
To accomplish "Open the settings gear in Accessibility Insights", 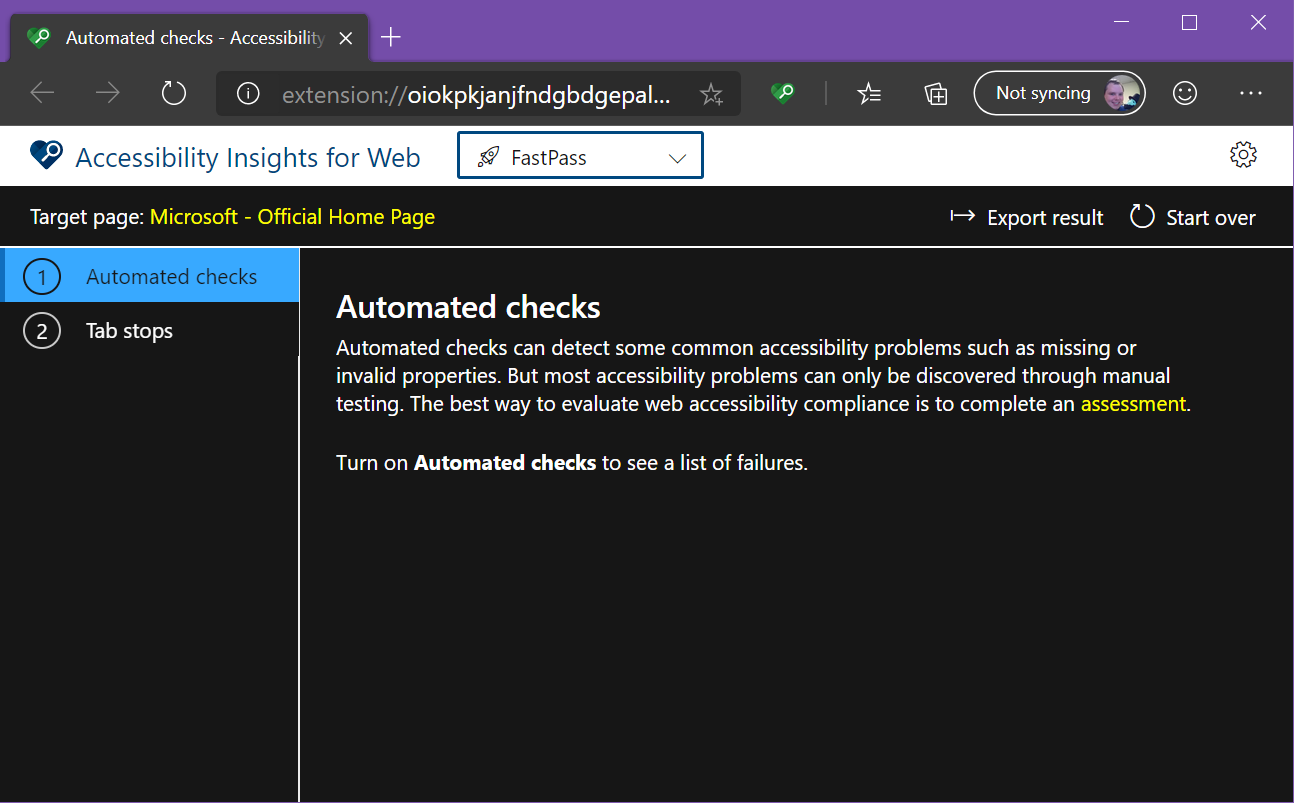I will click(1242, 155).
